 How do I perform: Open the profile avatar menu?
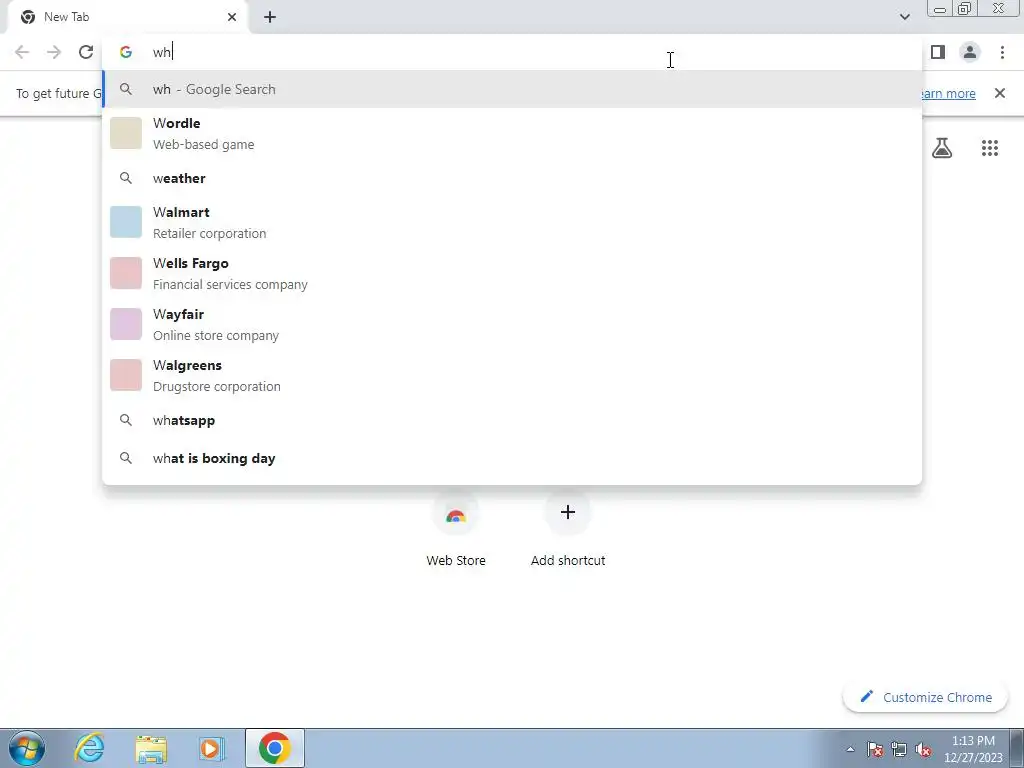point(970,52)
